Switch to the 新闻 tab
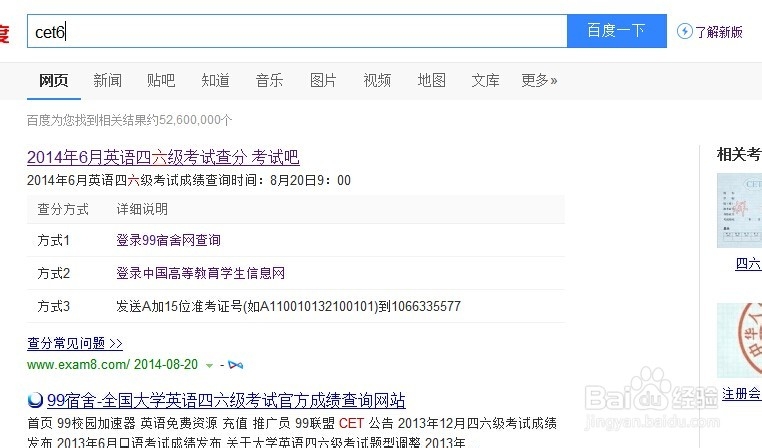The width and height of the screenshot is (762, 448). tap(107, 80)
